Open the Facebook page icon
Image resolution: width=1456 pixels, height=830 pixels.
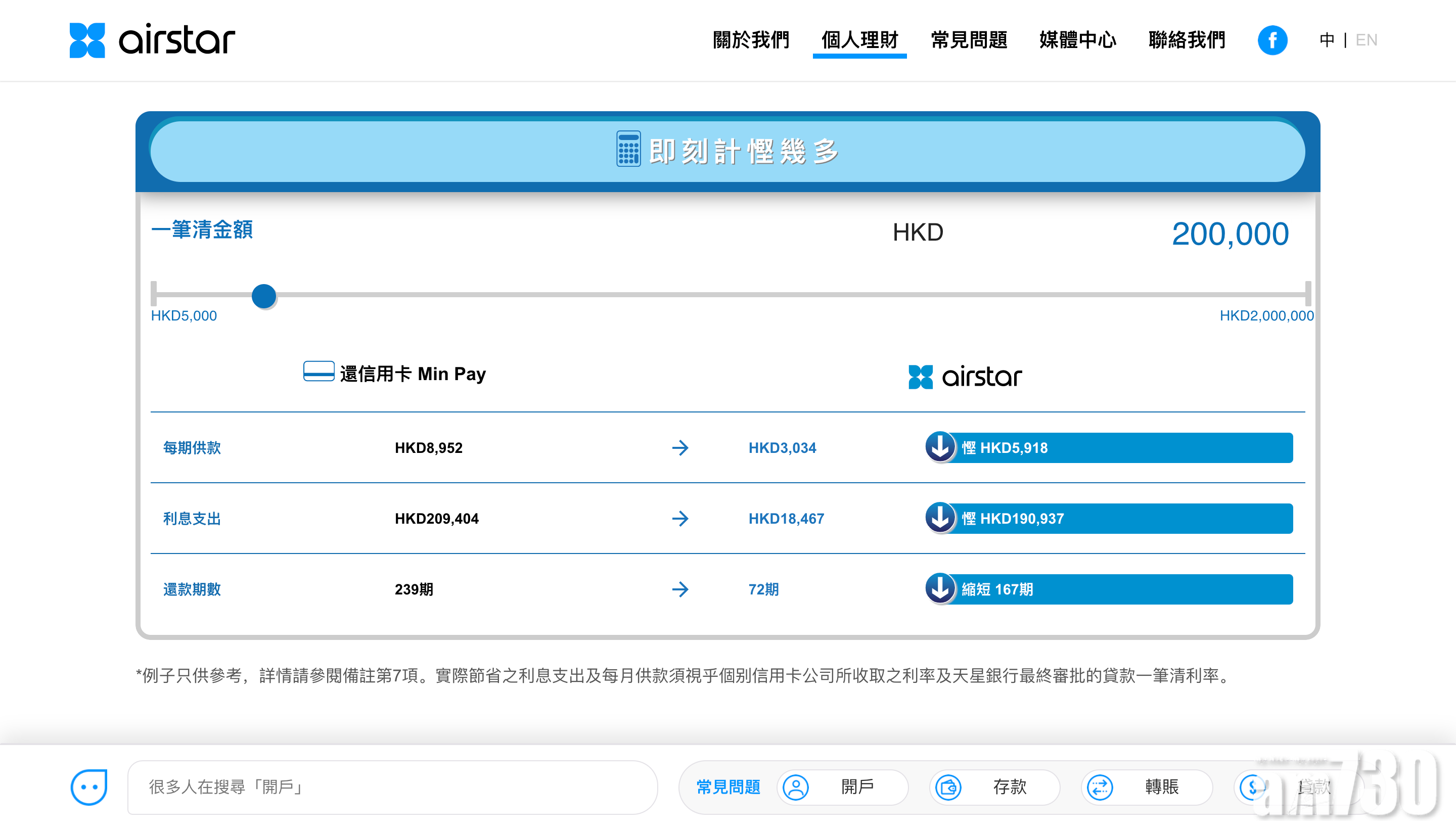pyautogui.click(x=1272, y=40)
